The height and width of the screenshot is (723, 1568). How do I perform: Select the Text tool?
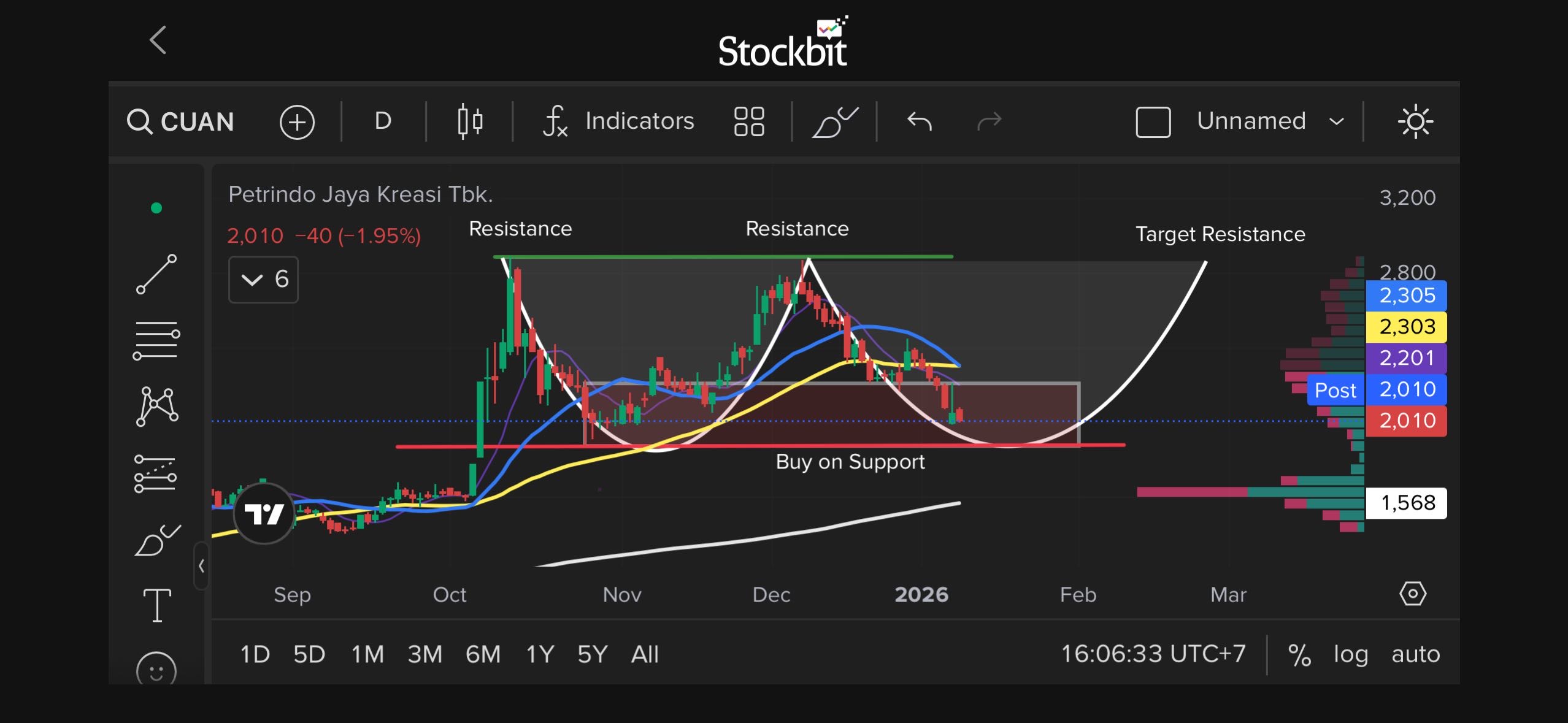157,605
